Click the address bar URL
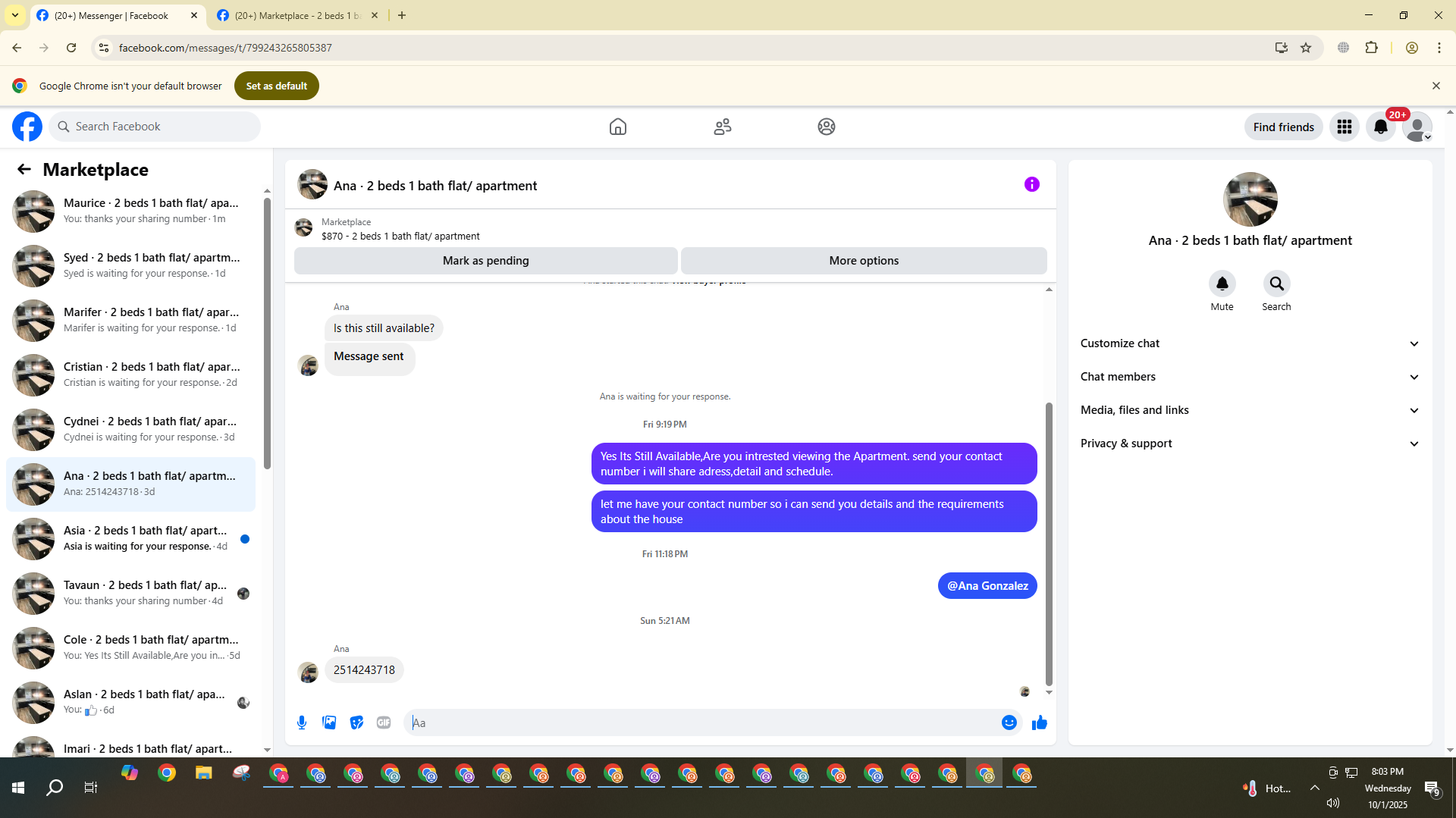The image size is (1456, 818). pos(226,48)
